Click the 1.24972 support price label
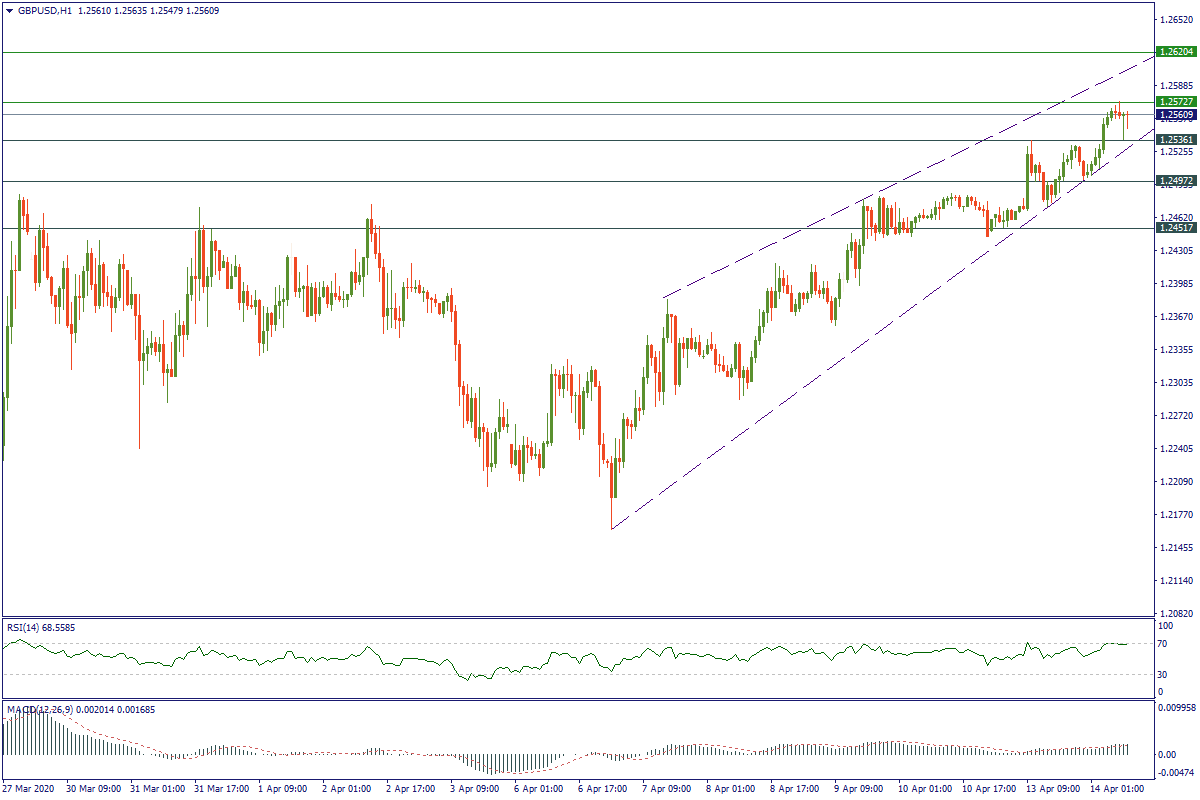 (x=1176, y=181)
